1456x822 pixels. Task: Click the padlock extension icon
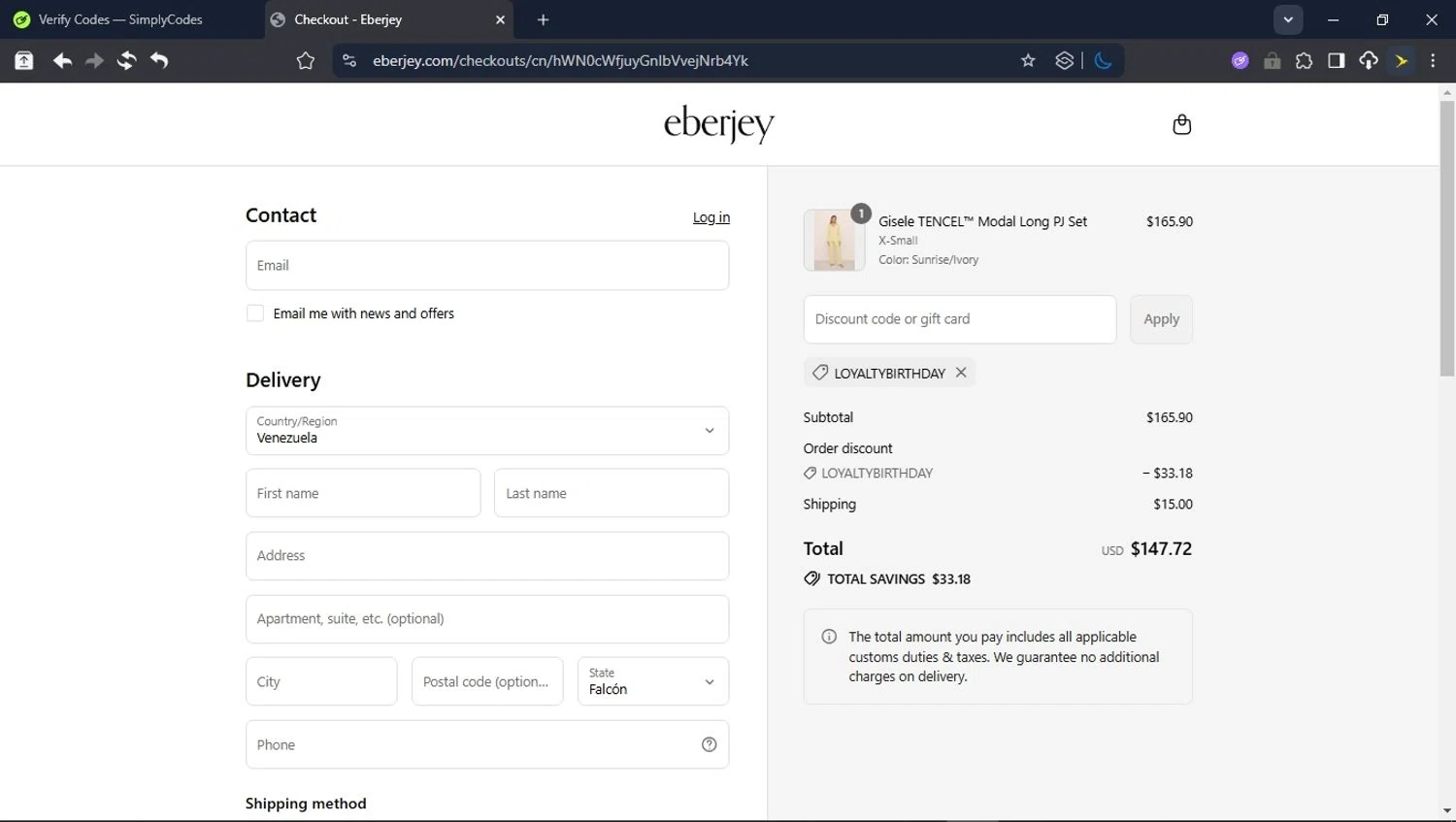pos(1272,60)
